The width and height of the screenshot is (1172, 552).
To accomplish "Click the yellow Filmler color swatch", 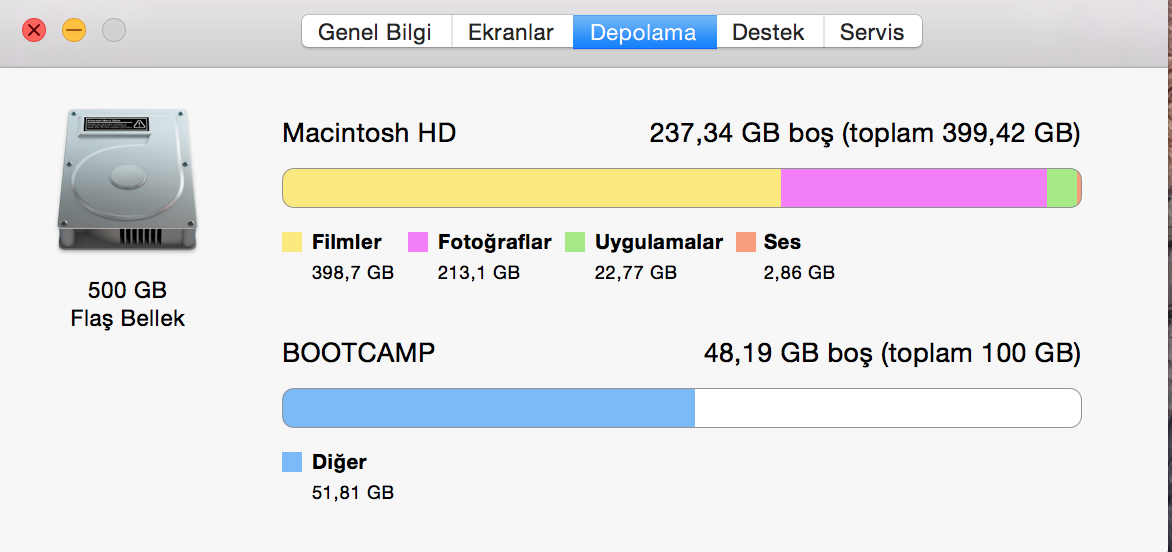I will click(292, 242).
